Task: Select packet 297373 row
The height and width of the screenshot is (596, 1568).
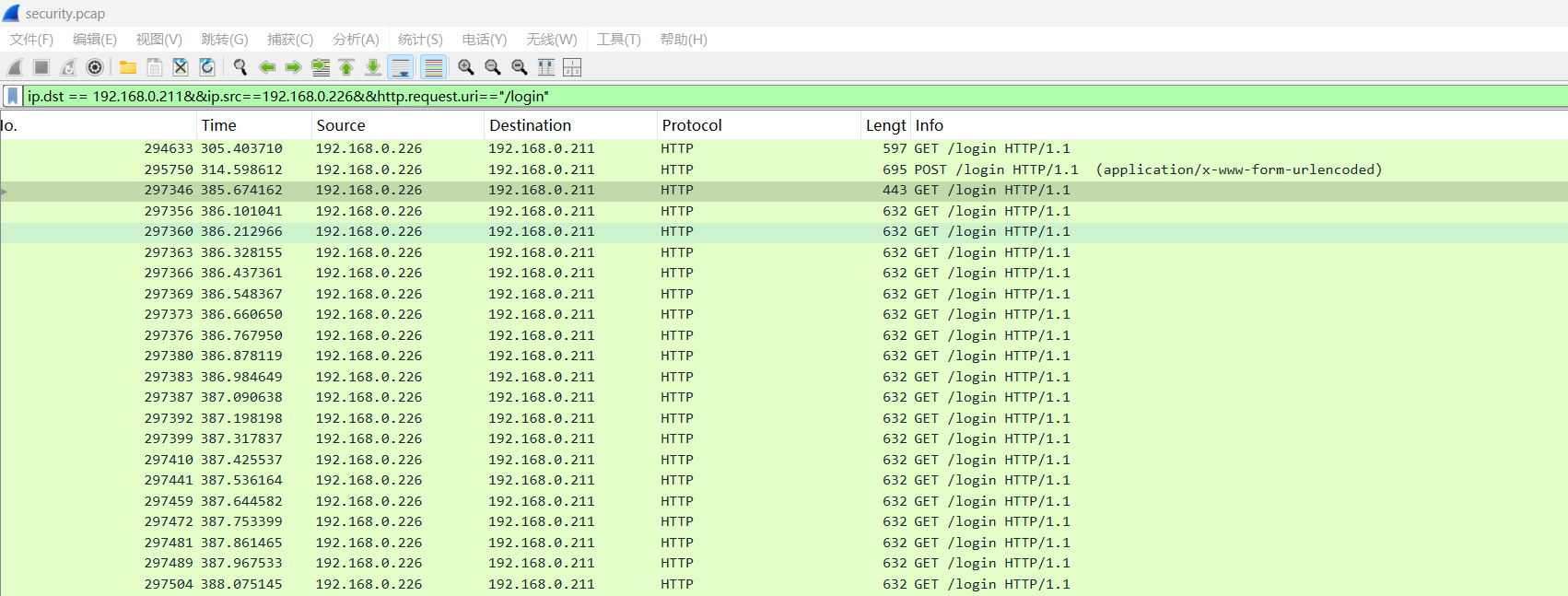Action: tap(784, 314)
